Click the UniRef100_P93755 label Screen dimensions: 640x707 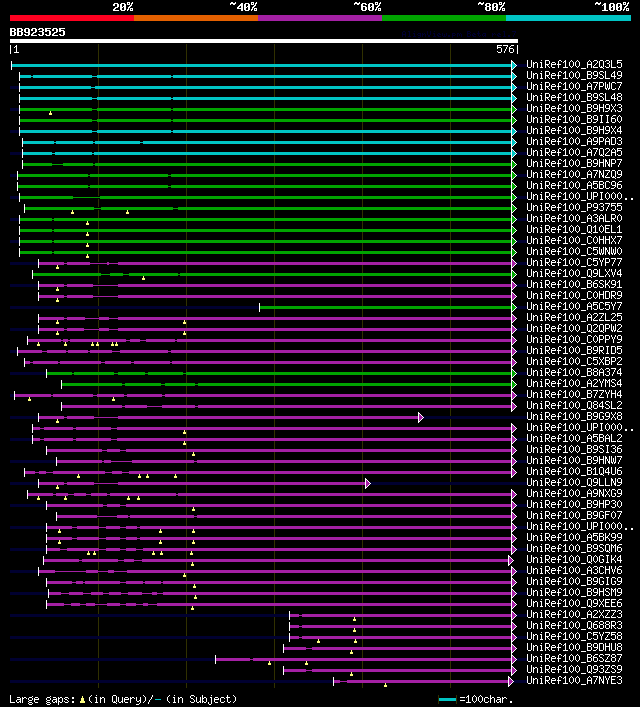[x=574, y=207]
